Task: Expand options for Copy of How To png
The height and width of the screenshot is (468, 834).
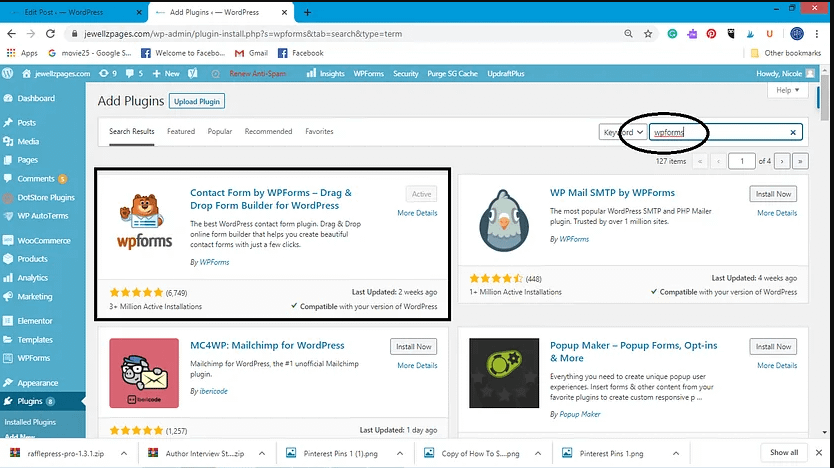Action: [x=538, y=453]
